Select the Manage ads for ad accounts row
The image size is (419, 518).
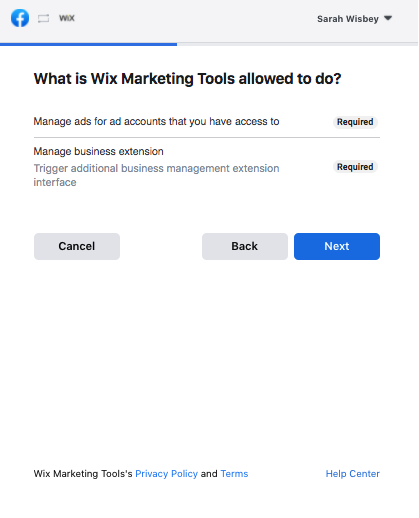[207, 122]
